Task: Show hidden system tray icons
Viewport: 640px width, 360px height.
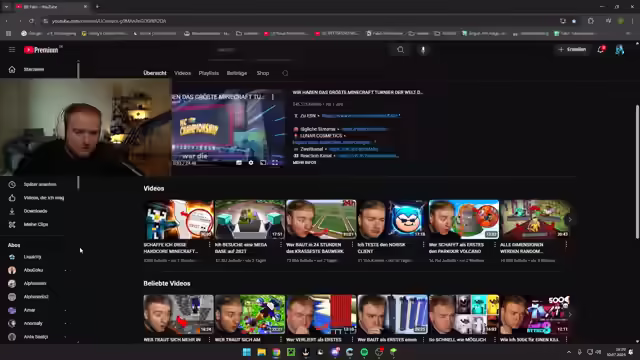Action: pyautogui.click(x=569, y=352)
